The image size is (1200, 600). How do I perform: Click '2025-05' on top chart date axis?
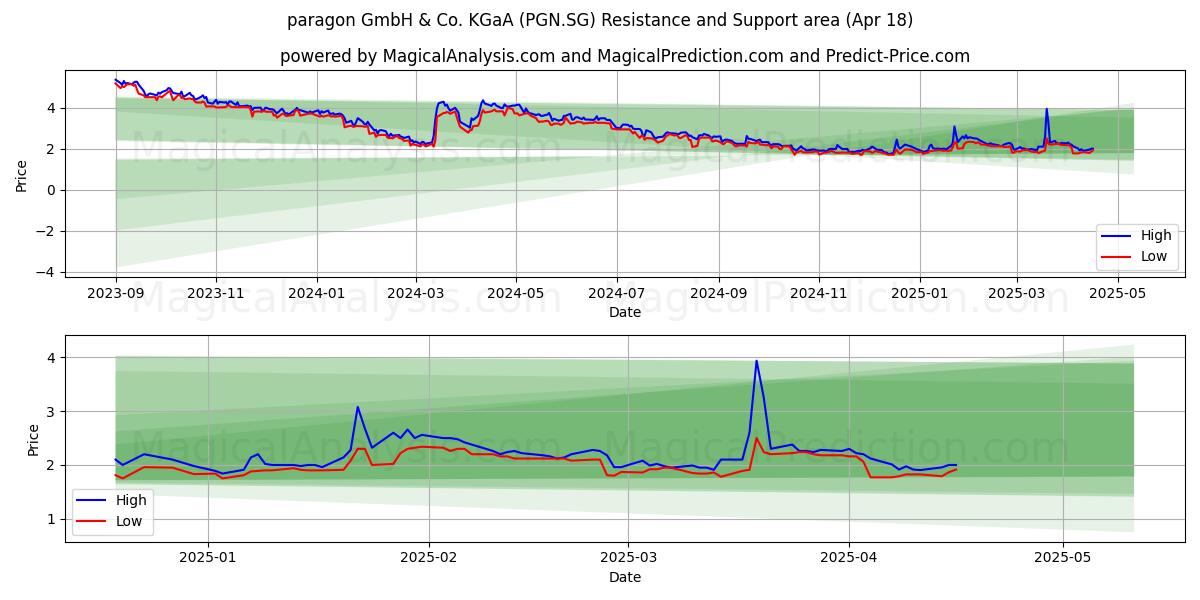[x=1117, y=294]
